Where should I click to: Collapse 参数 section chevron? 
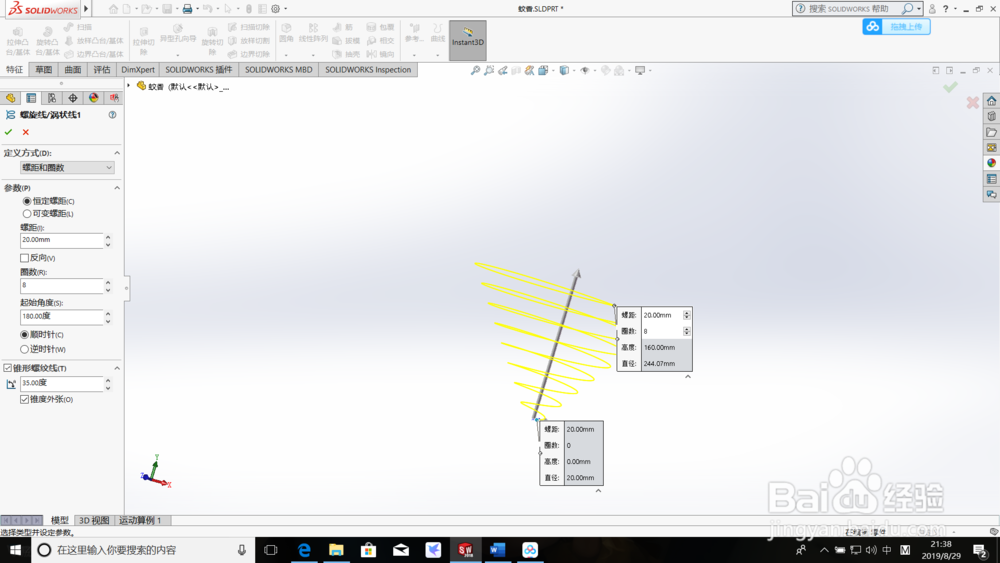[x=117, y=187]
